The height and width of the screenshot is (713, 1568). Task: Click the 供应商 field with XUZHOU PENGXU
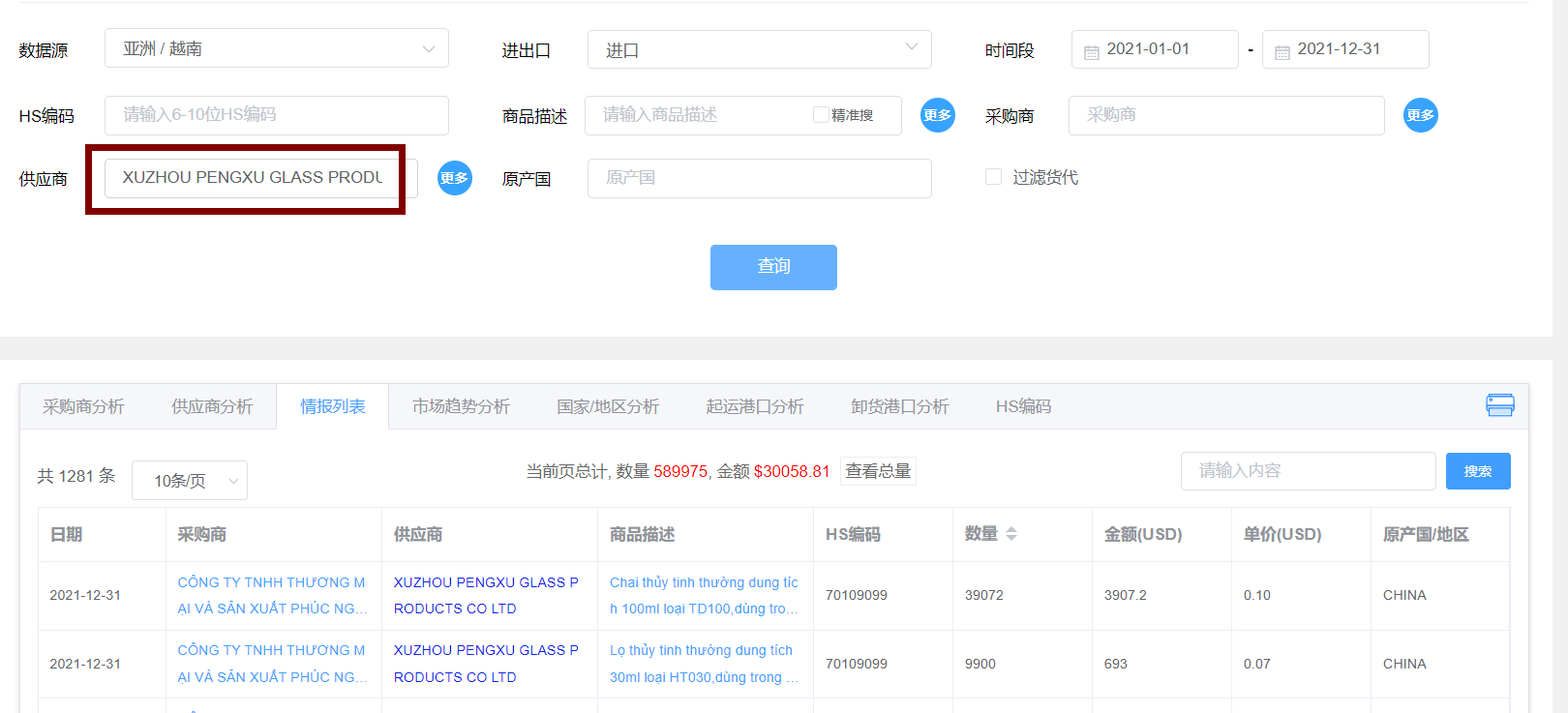click(x=261, y=178)
